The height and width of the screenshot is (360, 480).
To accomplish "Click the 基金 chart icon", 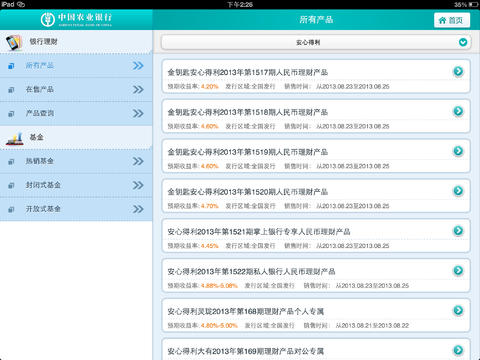I will (15, 139).
